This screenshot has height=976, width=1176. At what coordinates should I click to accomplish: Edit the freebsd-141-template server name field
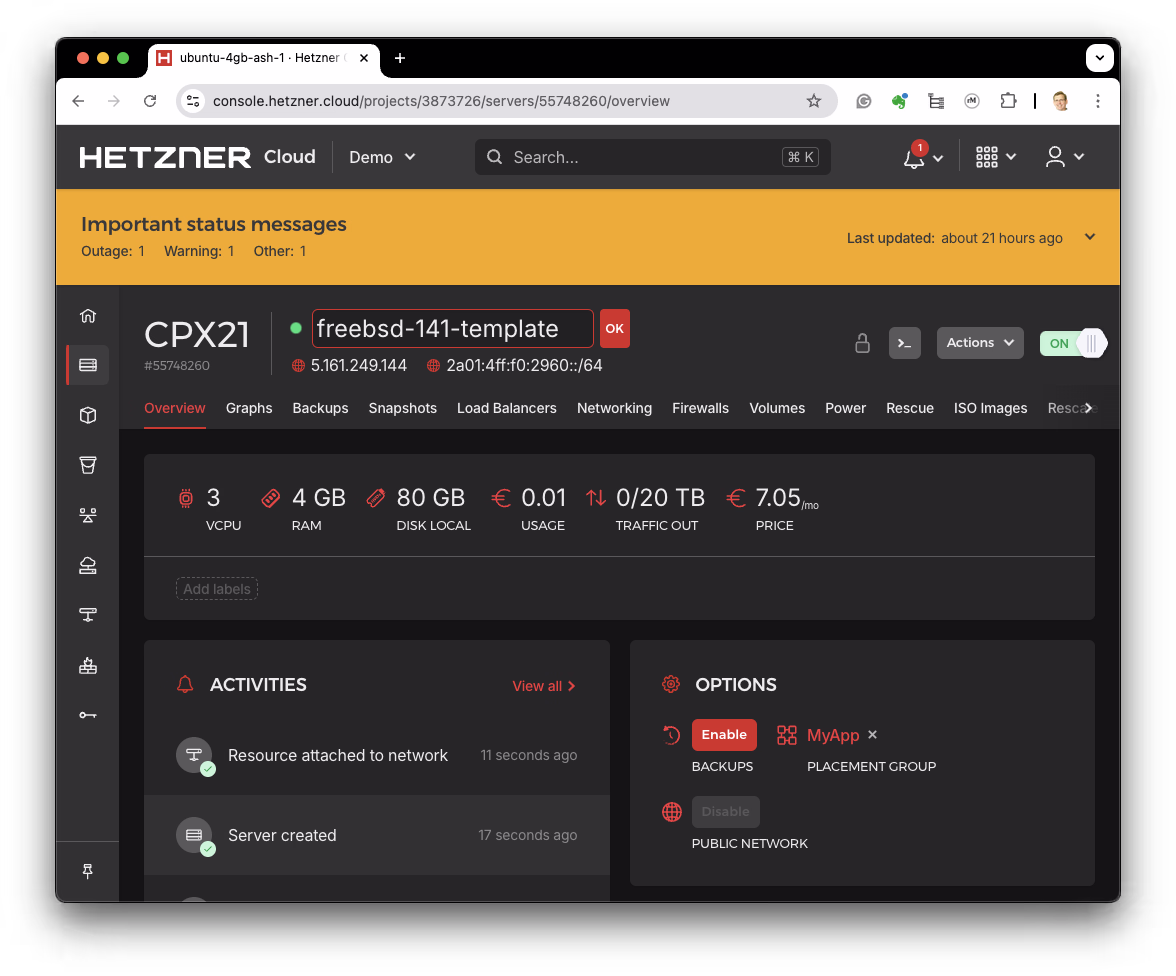pyautogui.click(x=452, y=328)
